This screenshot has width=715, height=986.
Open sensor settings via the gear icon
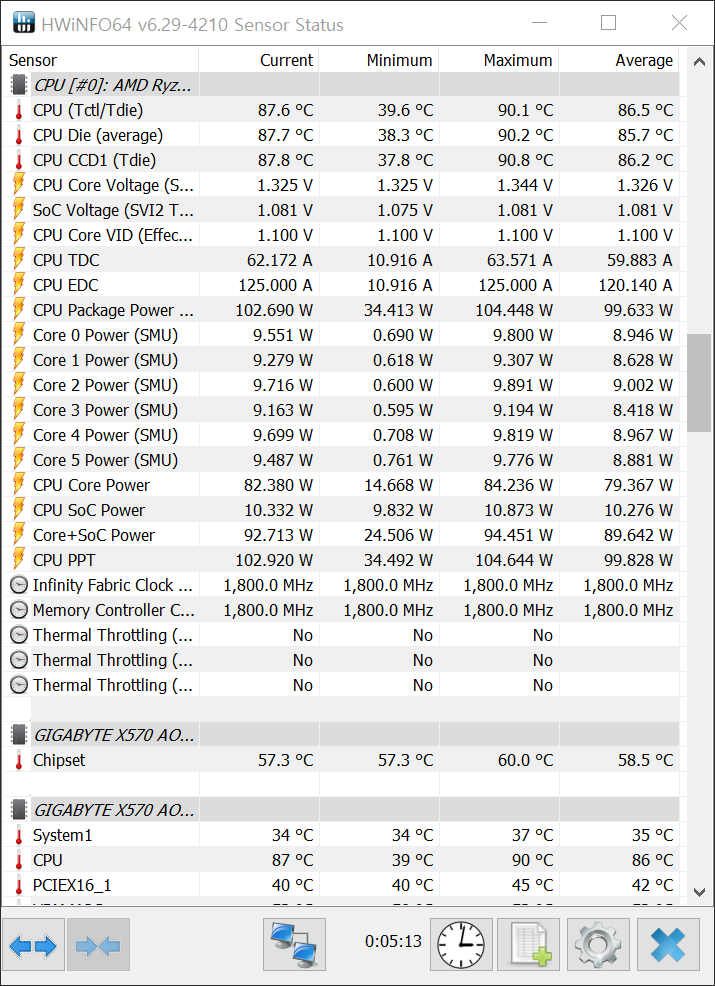[x=597, y=944]
